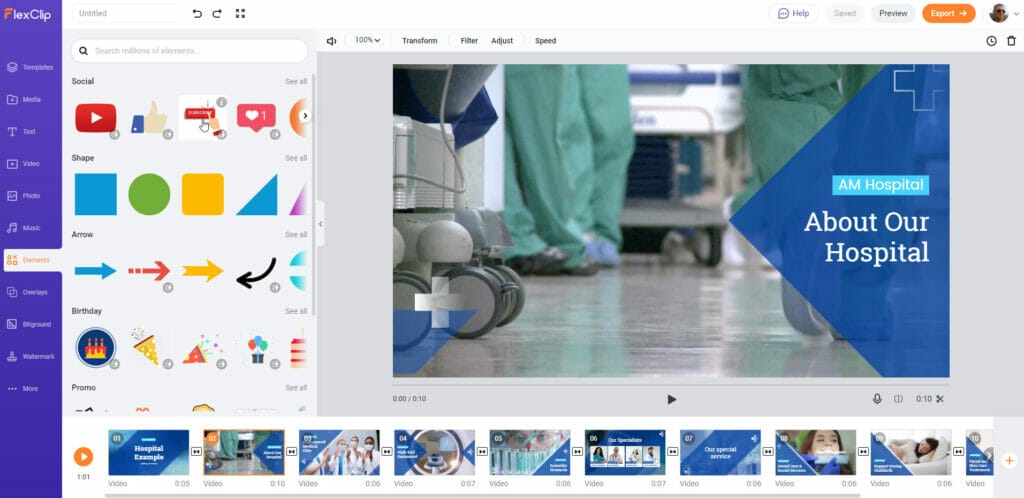
Task: Add the balloons gift box element
Action: pyautogui.click(x=257, y=349)
